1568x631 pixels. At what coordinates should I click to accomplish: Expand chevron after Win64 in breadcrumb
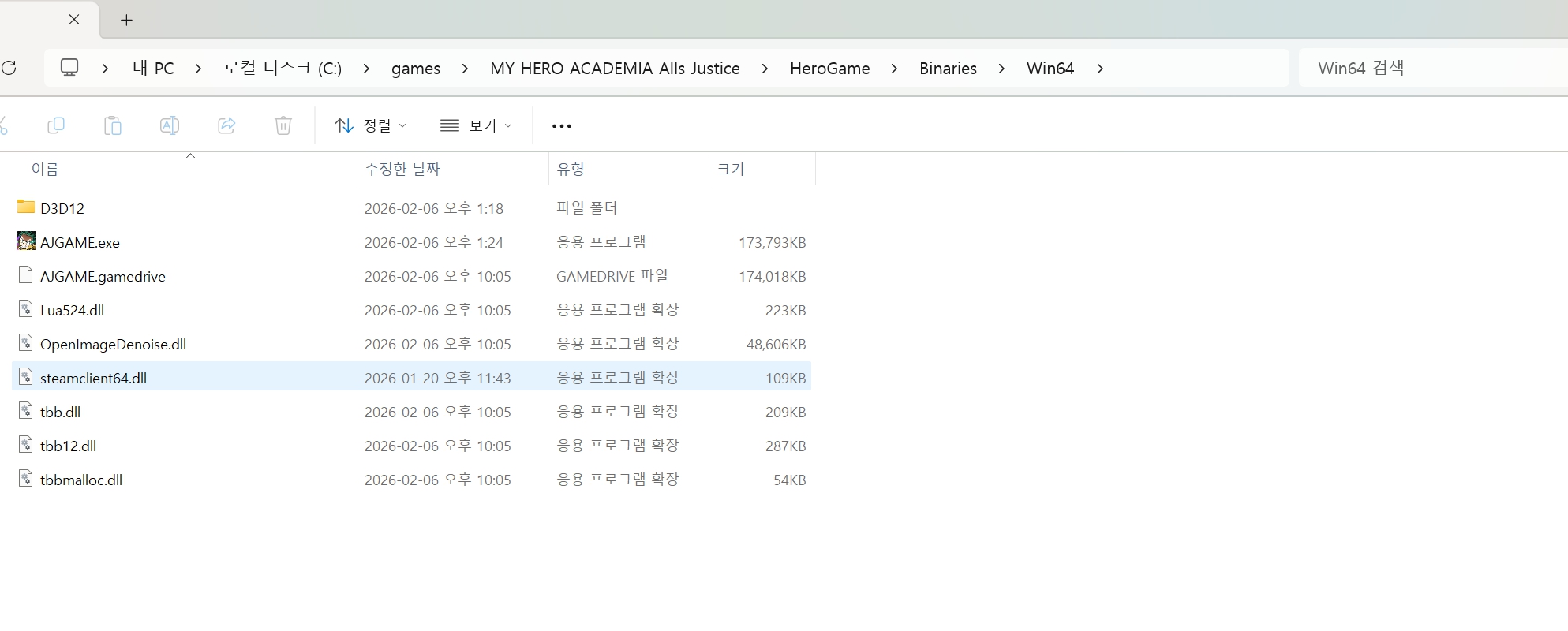(x=1100, y=69)
